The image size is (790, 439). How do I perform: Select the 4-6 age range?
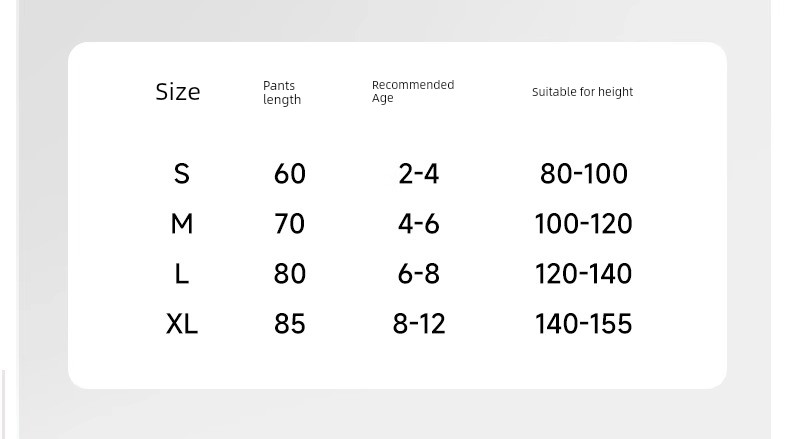click(x=419, y=223)
